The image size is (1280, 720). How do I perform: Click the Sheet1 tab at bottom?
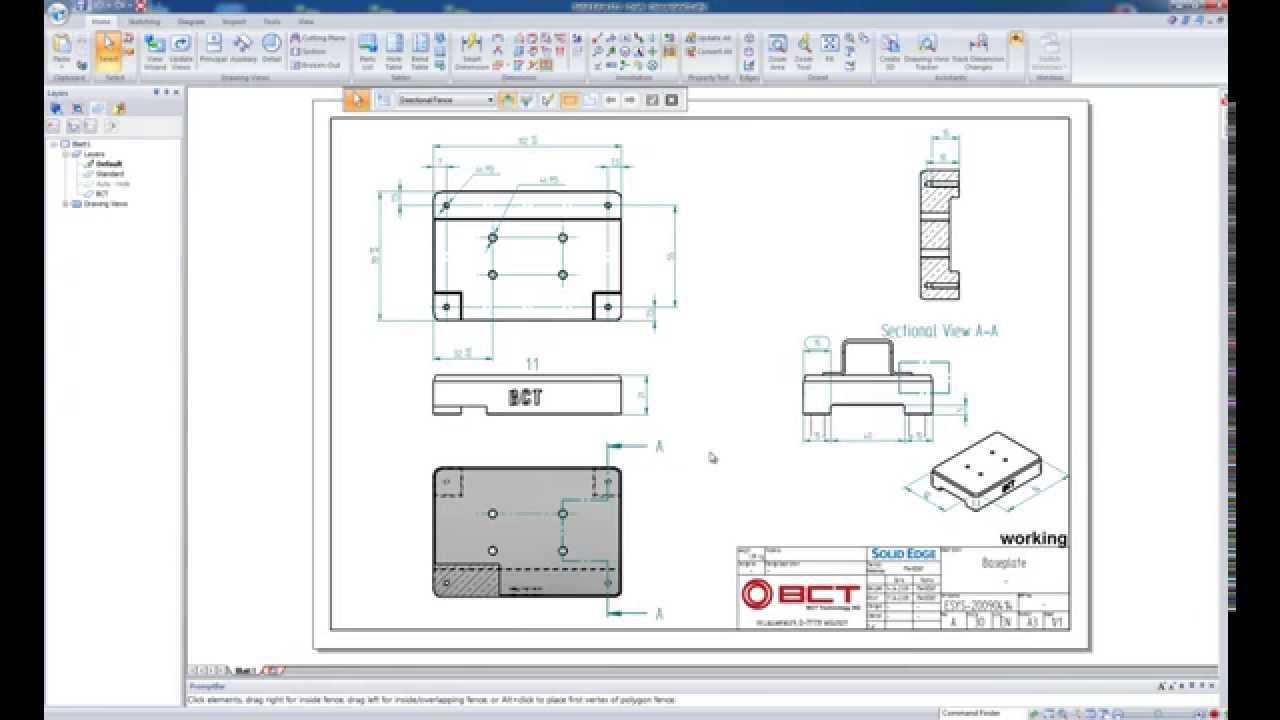(244, 671)
